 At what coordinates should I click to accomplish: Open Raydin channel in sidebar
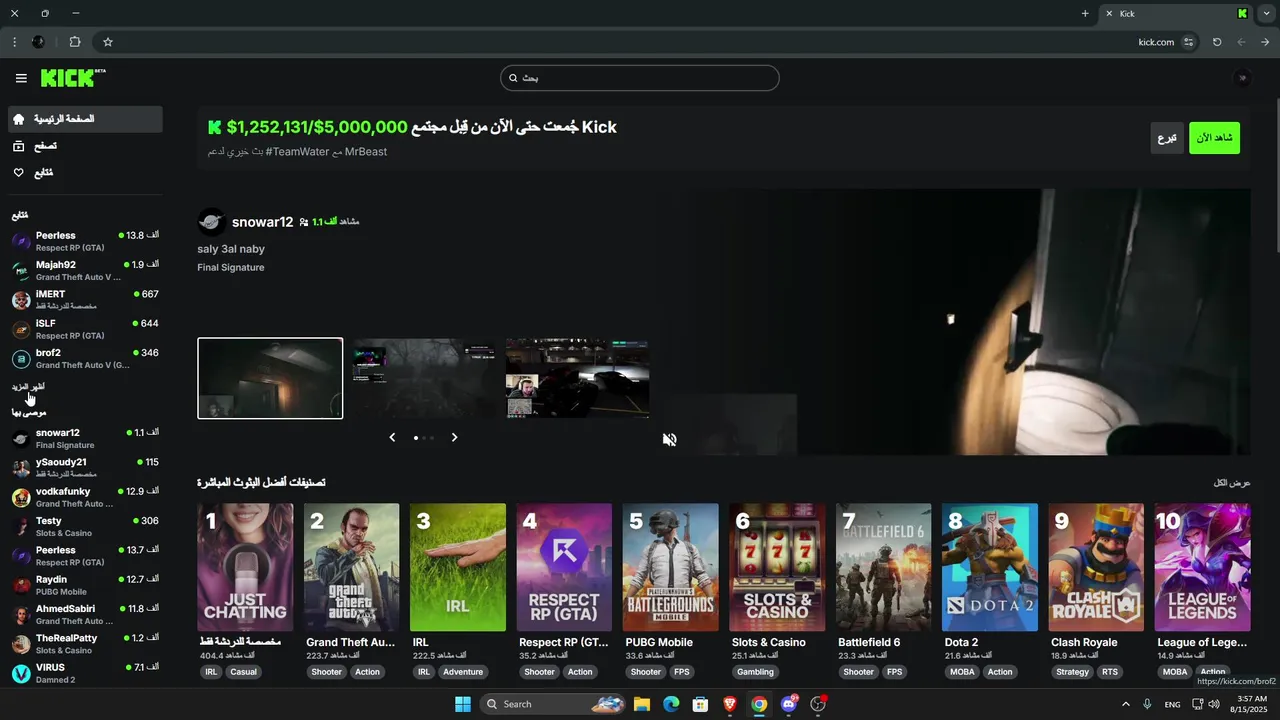(85, 585)
